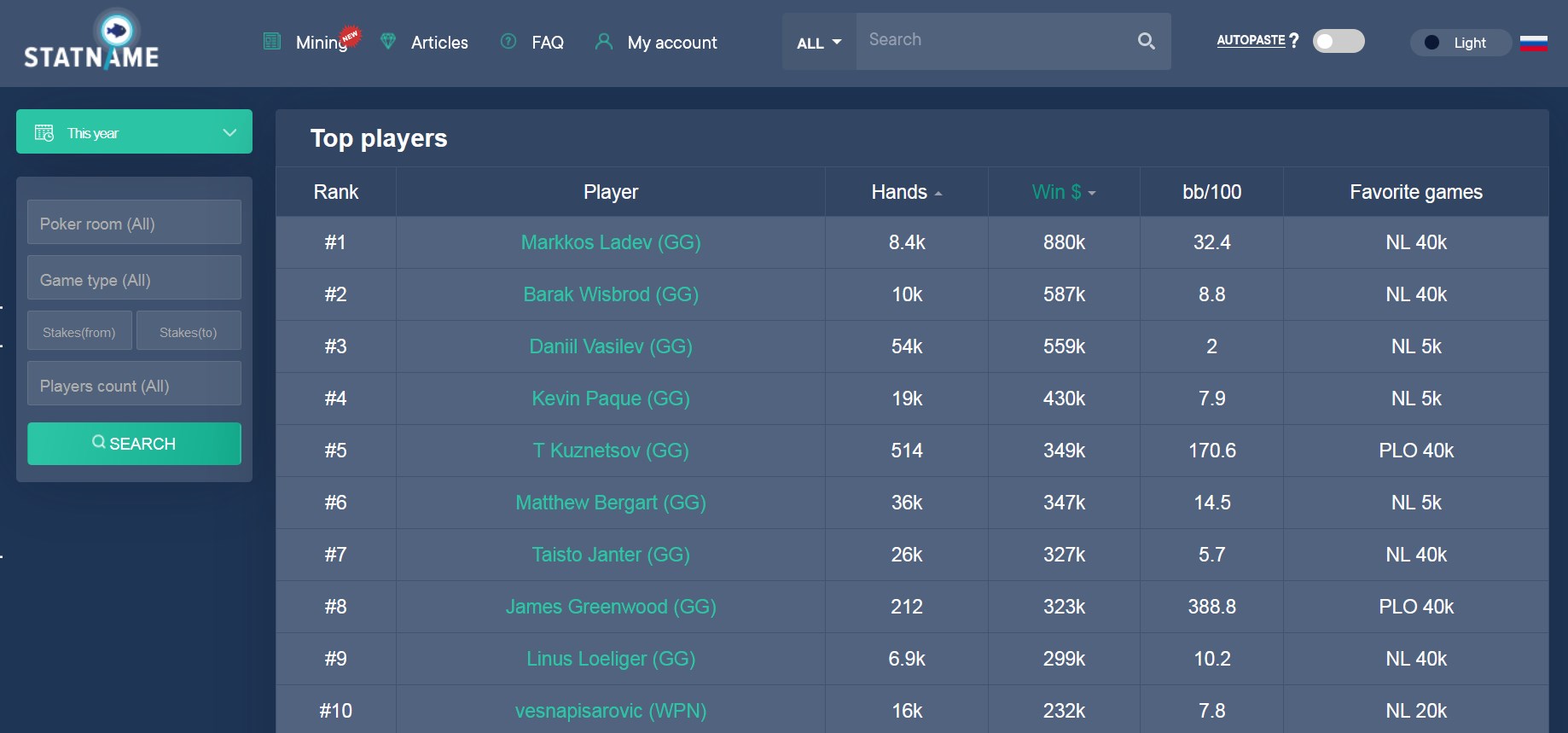Sort table by Win $ column

tap(1062, 191)
